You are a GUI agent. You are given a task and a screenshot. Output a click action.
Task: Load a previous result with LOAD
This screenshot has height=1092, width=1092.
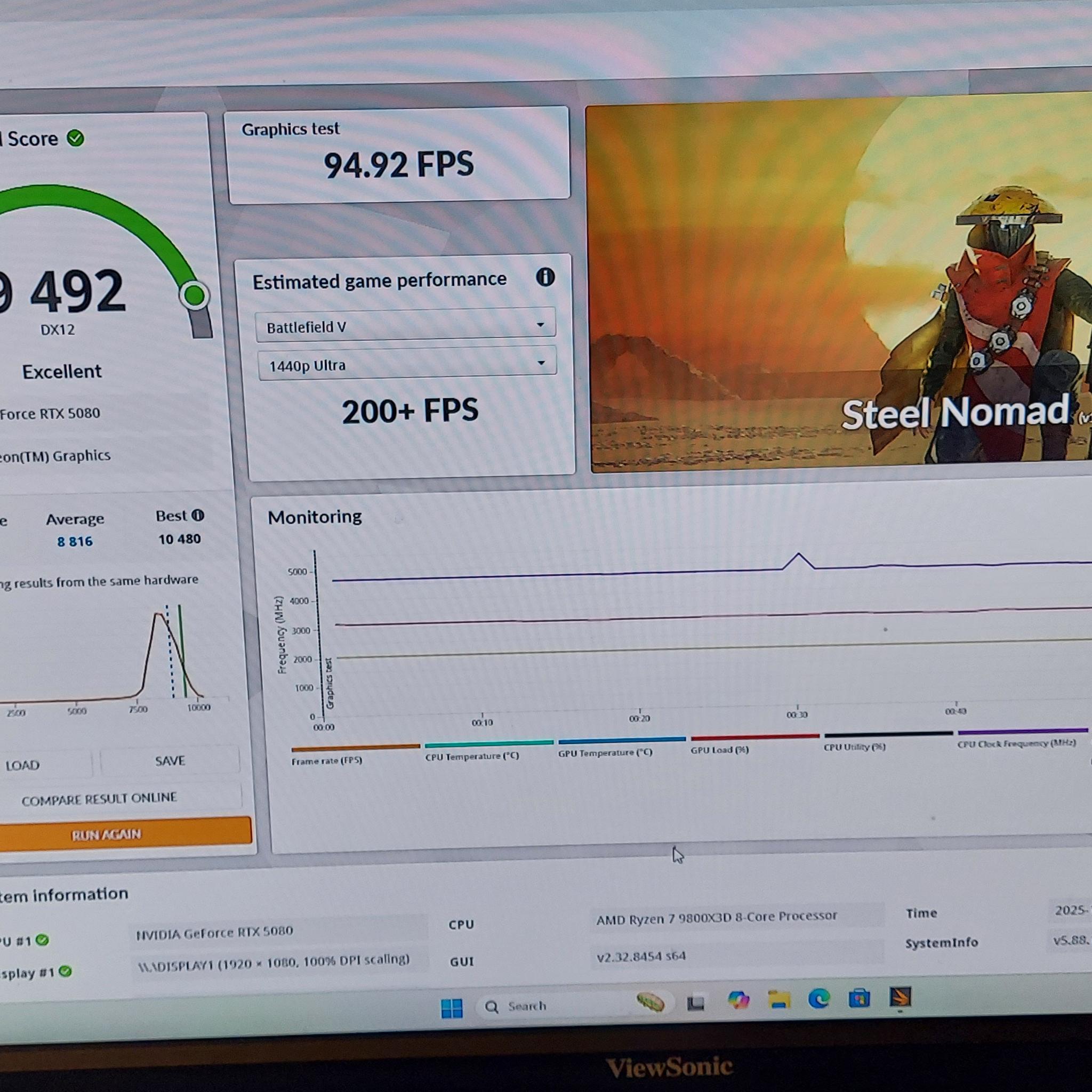pos(22,764)
